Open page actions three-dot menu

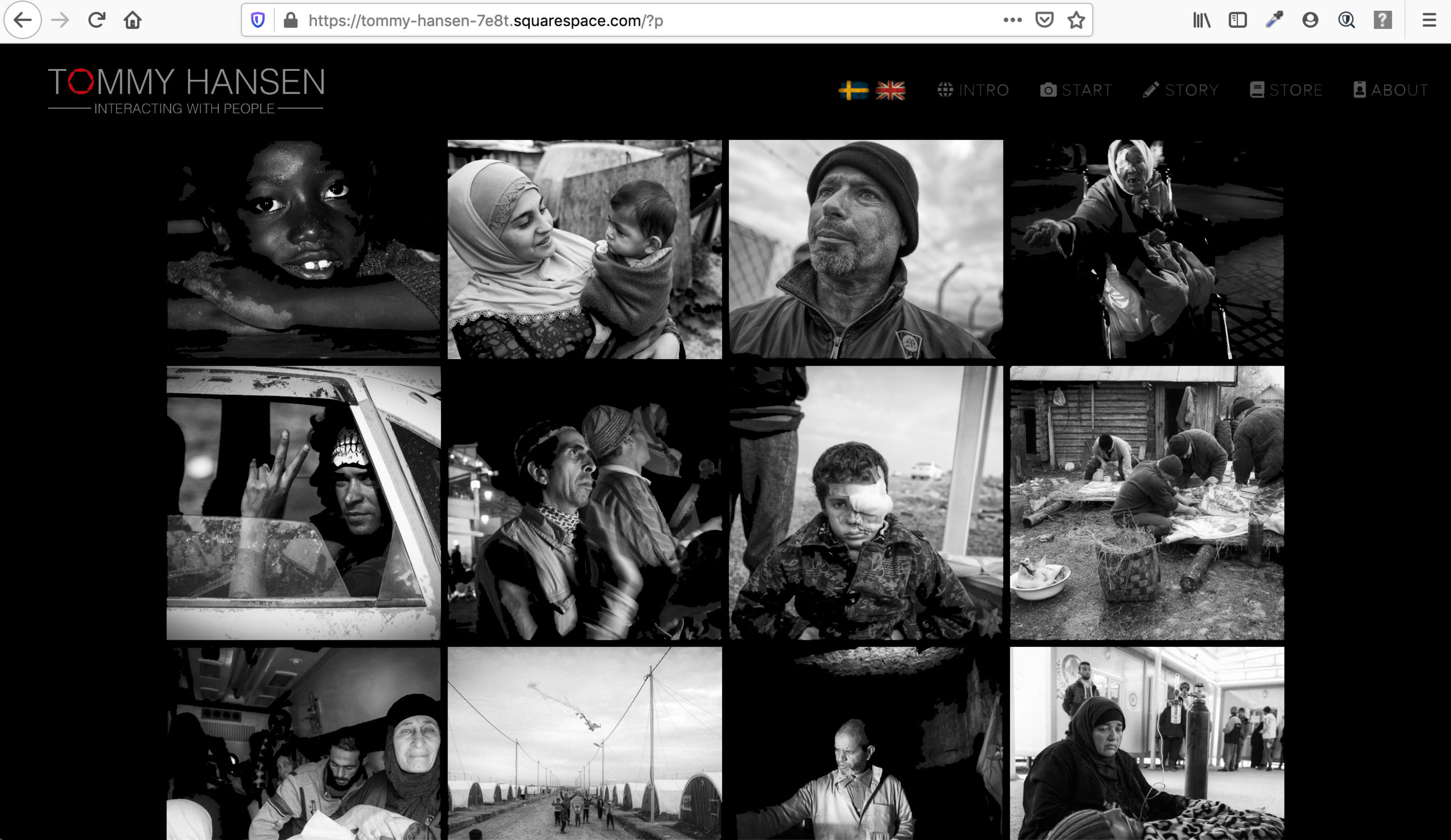[x=1012, y=20]
